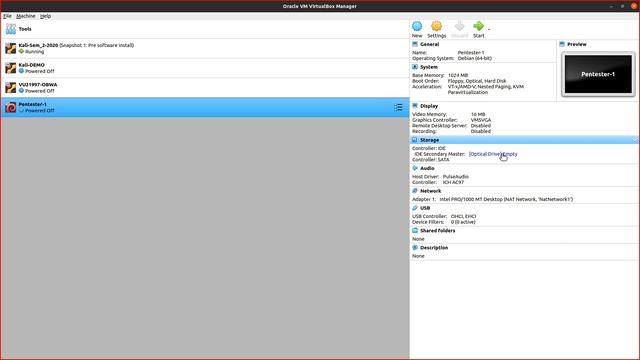
Task: Click the Running status of Kali-Sem_2-2020
Action: coord(34,51)
